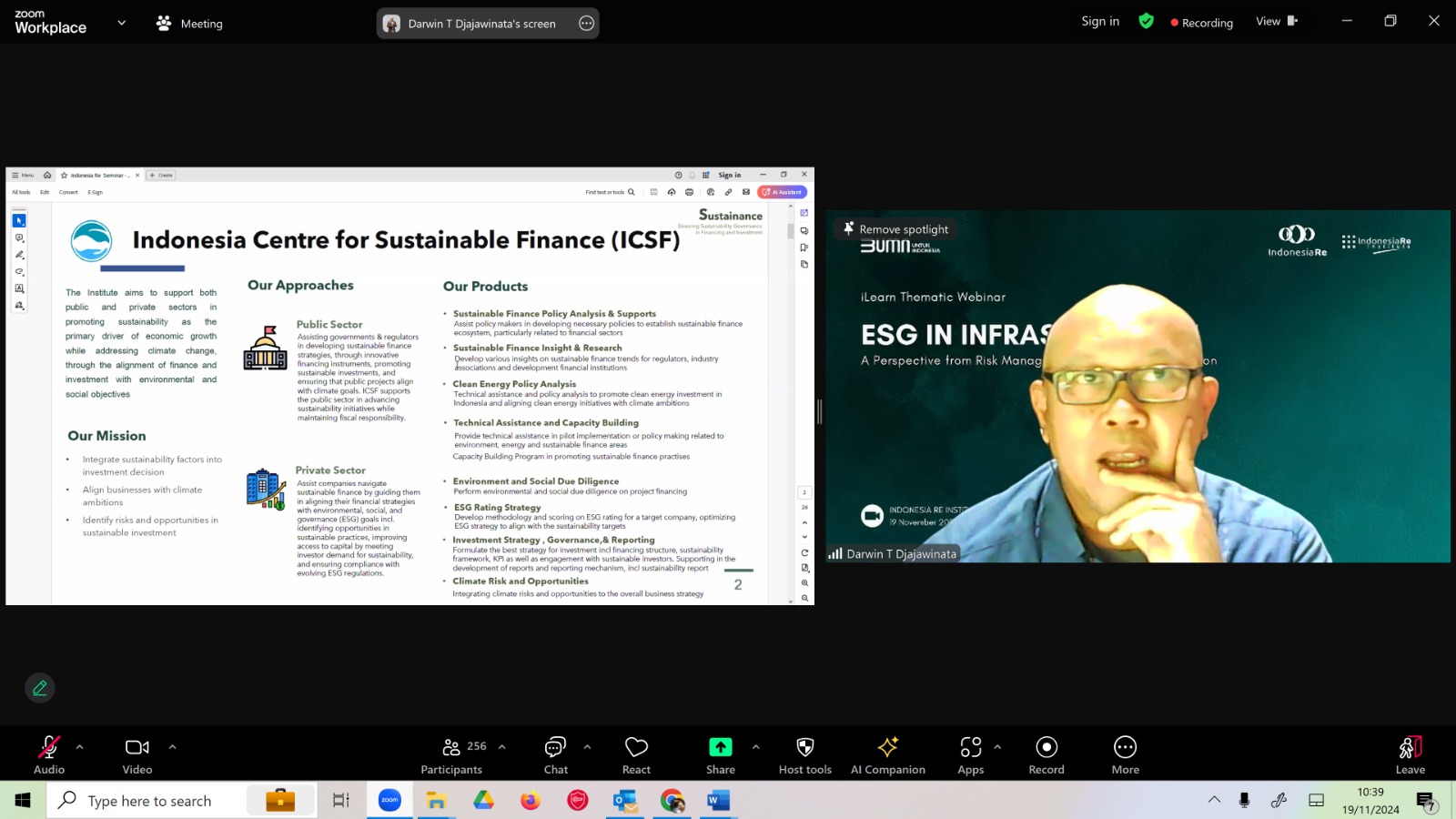Click the Acrobat vertical scrollbar thumb

click(x=790, y=231)
